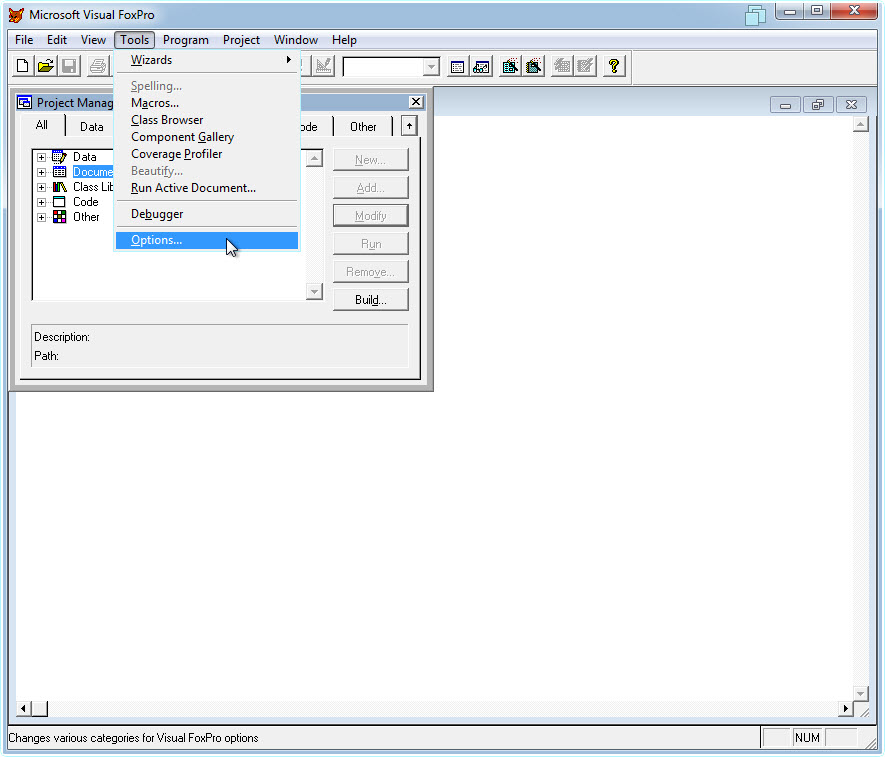The image size is (885, 757).
Task: Open the database combo box dropdown arrow
Action: (431, 67)
